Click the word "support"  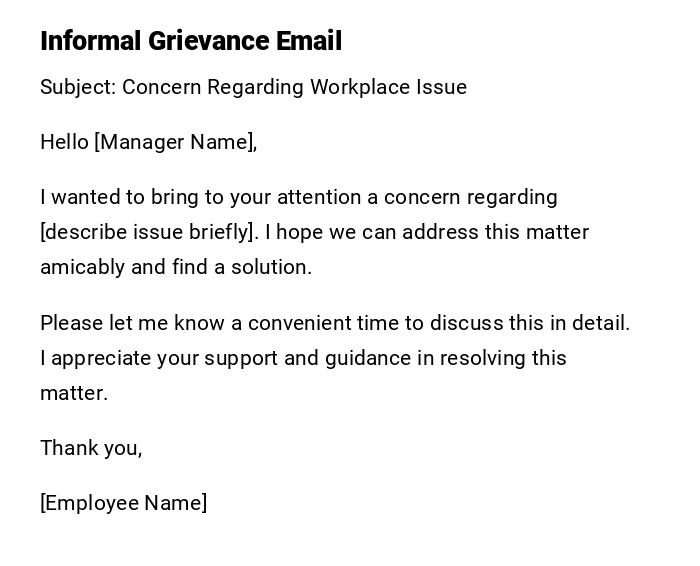pos(241,358)
